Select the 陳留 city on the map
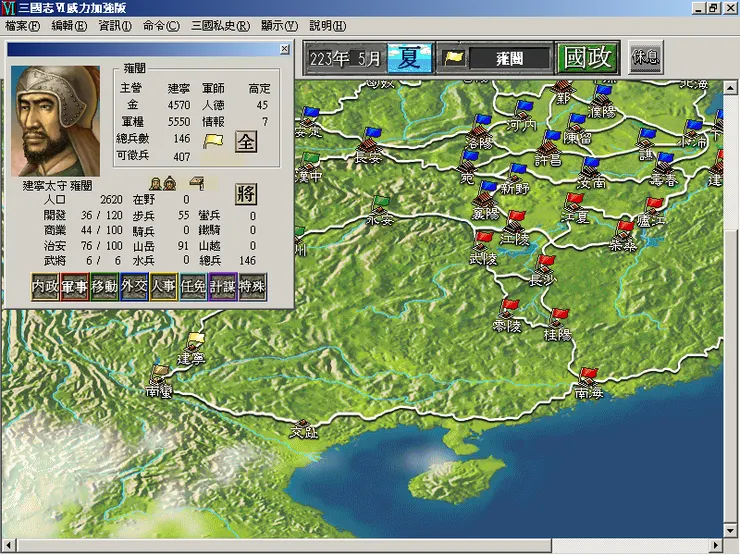The image size is (740, 555). pos(577,128)
